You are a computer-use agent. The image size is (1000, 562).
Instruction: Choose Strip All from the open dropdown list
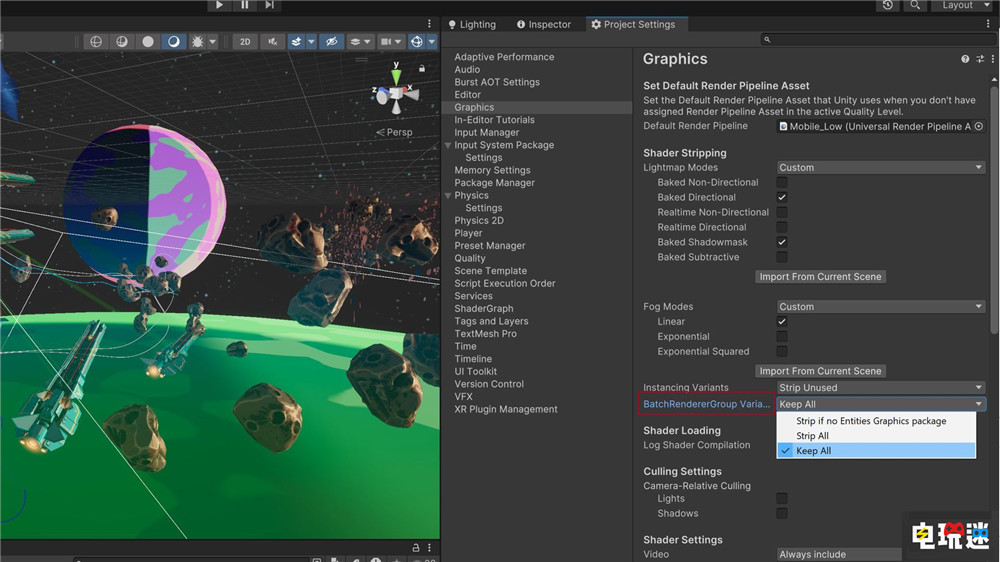click(x=812, y=436)
